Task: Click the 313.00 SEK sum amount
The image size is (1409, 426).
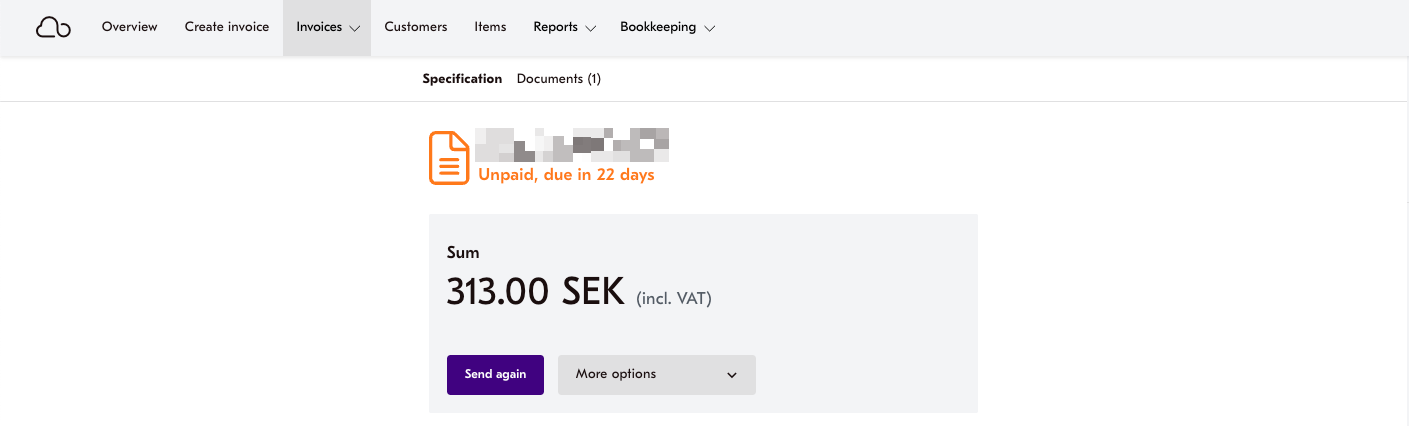Action: (x=535, y=292)
